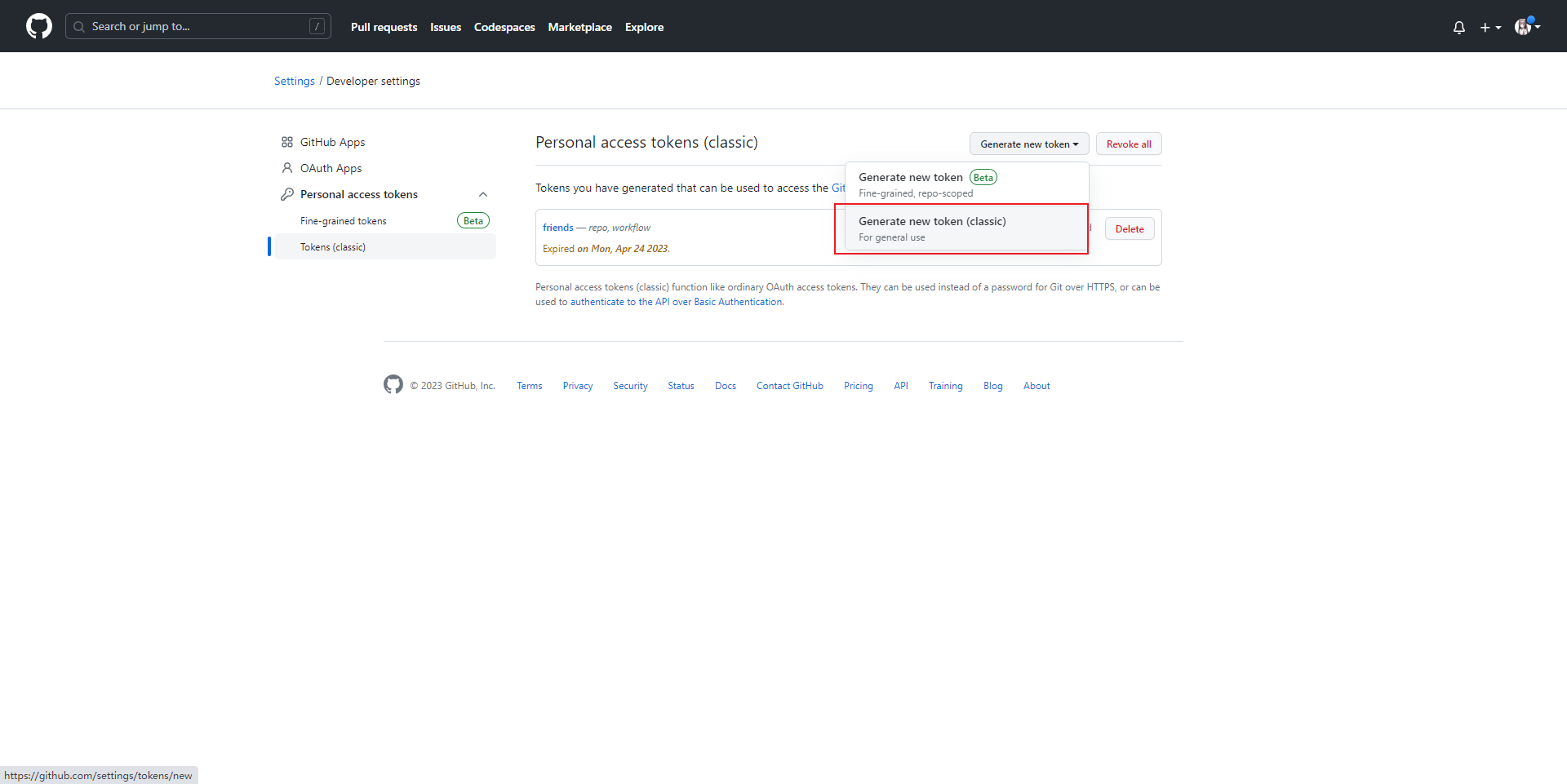Open the user avatar menu
This screenshot has height=784, width=1567.
pos(1527,27)
